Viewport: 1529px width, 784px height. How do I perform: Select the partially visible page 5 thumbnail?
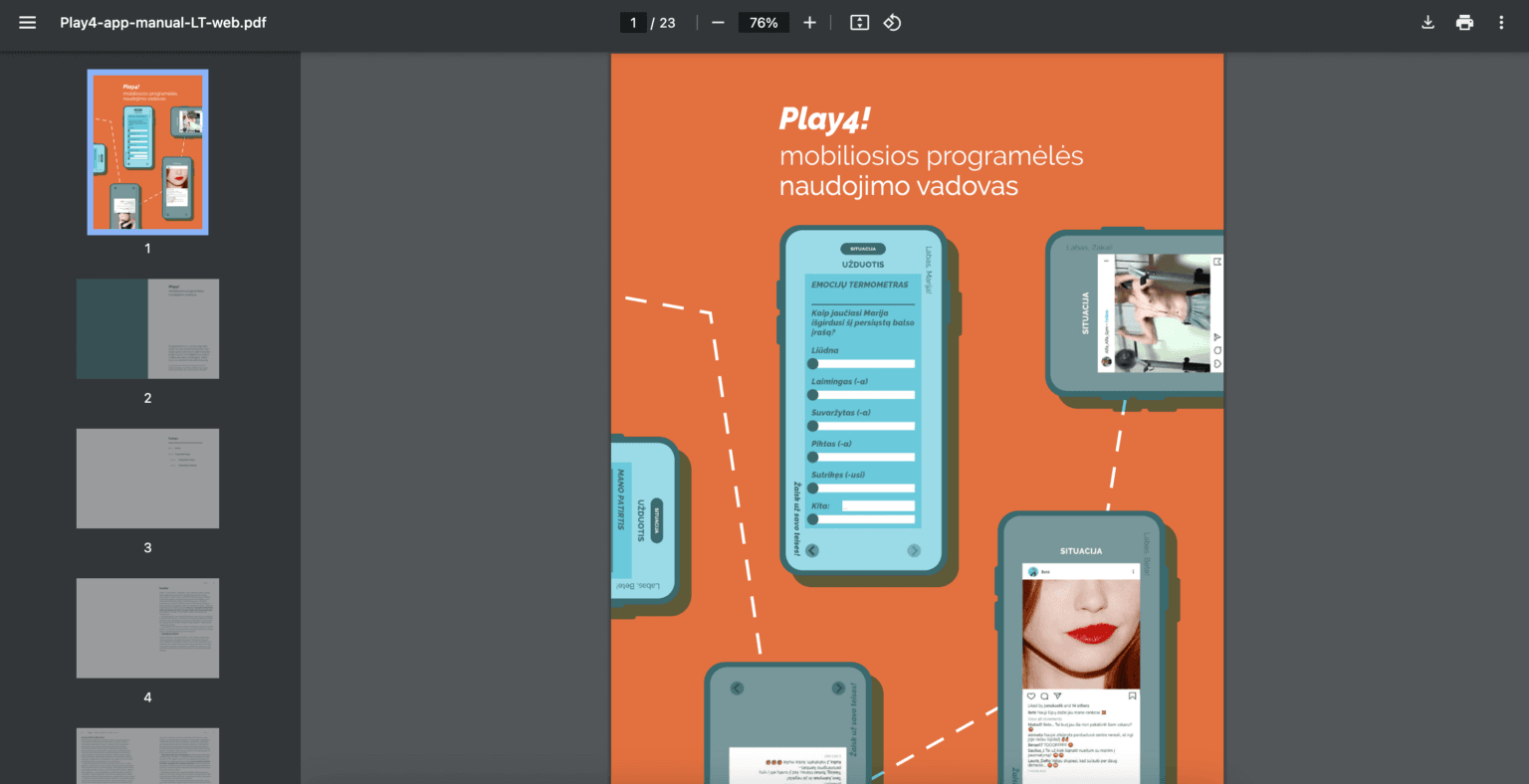click(147, 755)
